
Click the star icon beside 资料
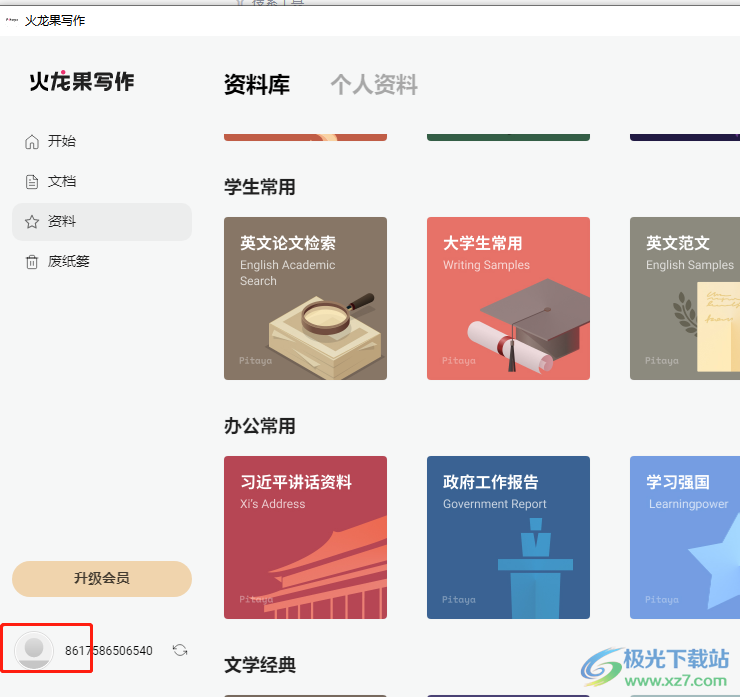(32, 222)
